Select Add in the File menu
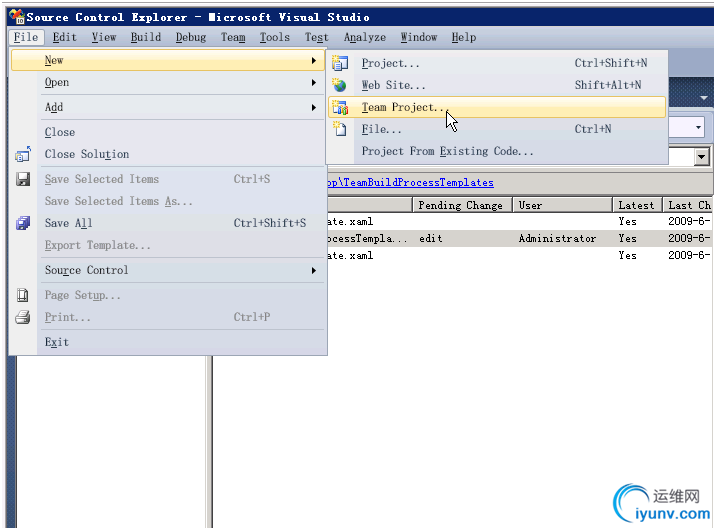The width and height of the screenshot is (716, 530). tap(168, 107)
